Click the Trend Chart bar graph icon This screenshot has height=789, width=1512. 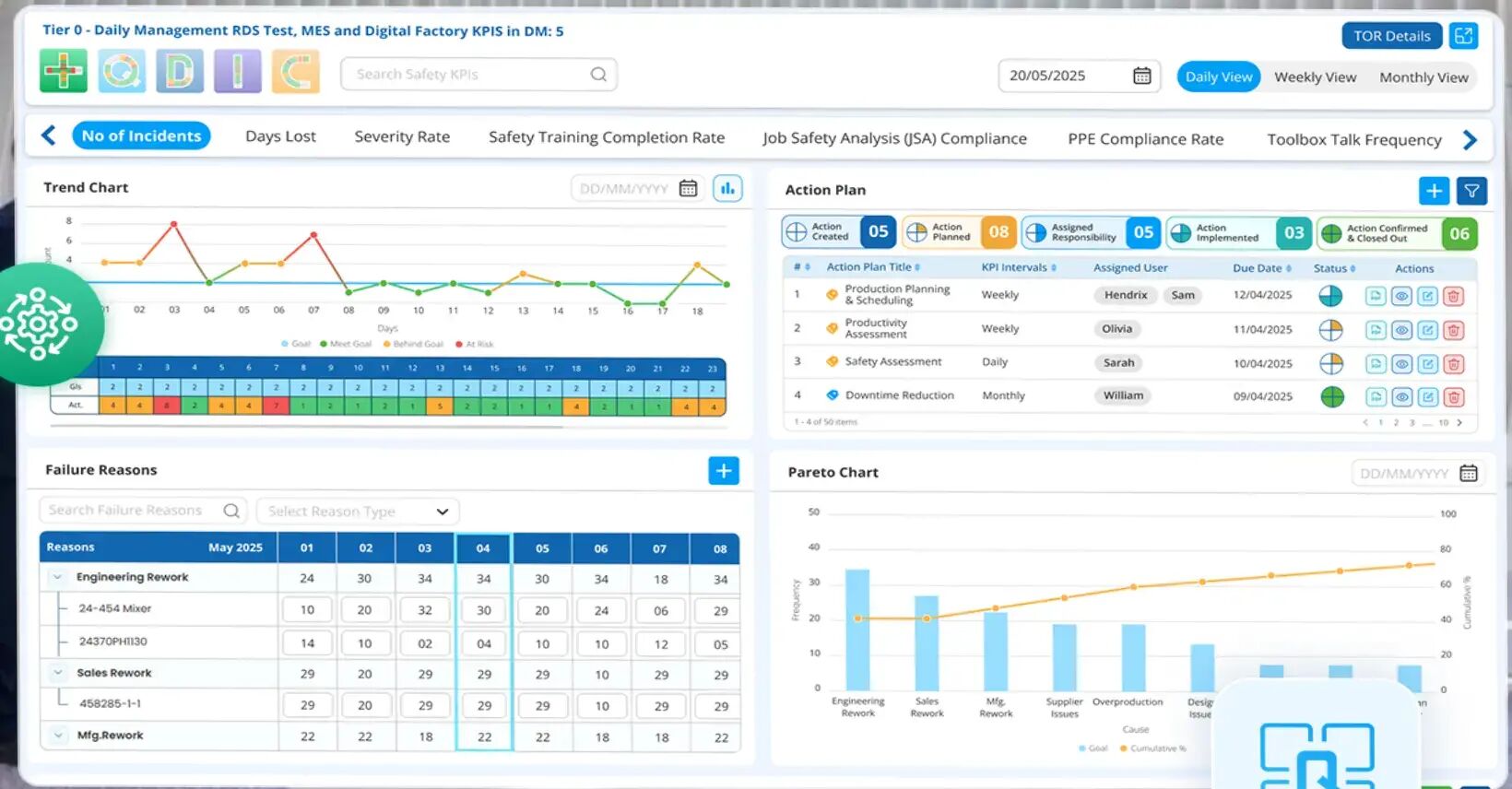coord(727,189)
